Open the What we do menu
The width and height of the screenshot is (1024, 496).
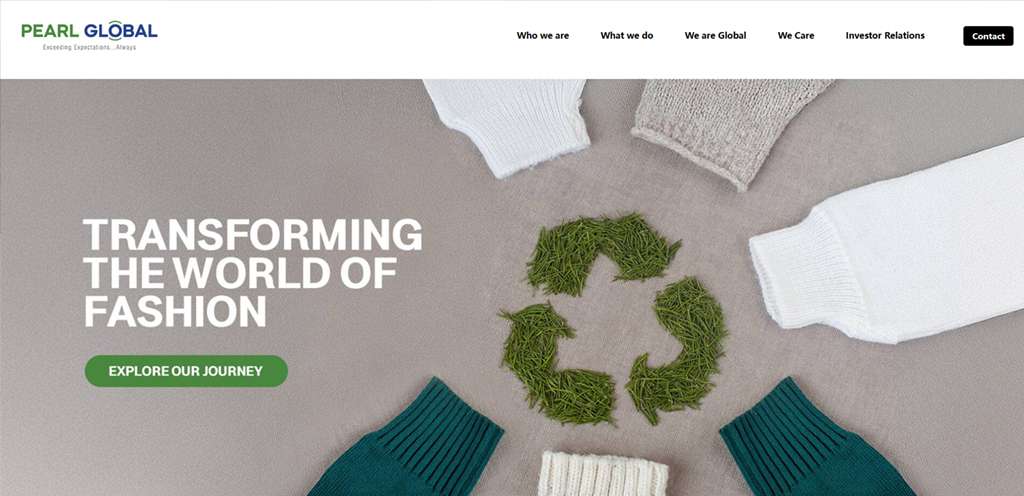[627, 36]
